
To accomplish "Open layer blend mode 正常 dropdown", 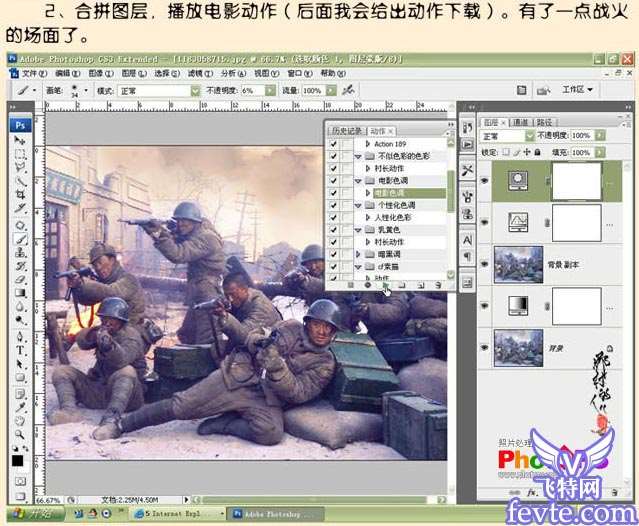I will 529,135.
